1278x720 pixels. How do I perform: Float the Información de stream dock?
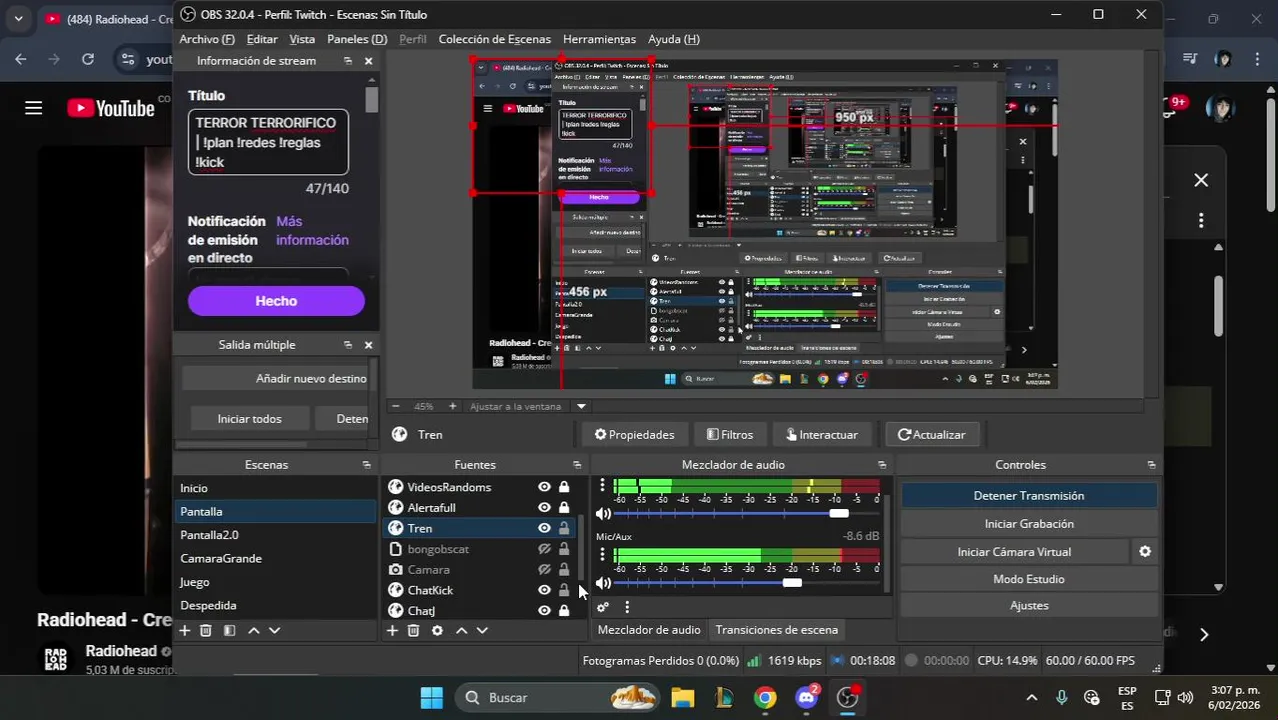[x=348, y=61]
